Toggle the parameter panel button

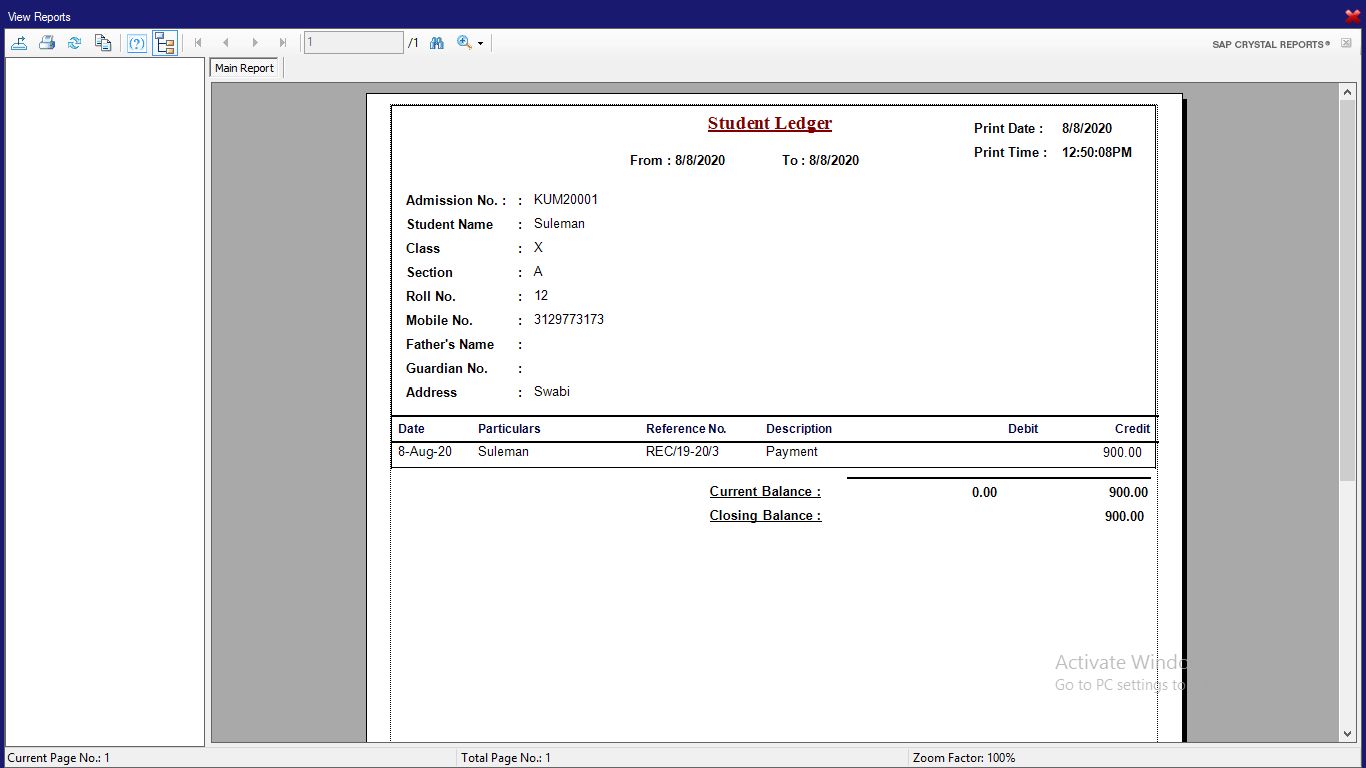137,43
